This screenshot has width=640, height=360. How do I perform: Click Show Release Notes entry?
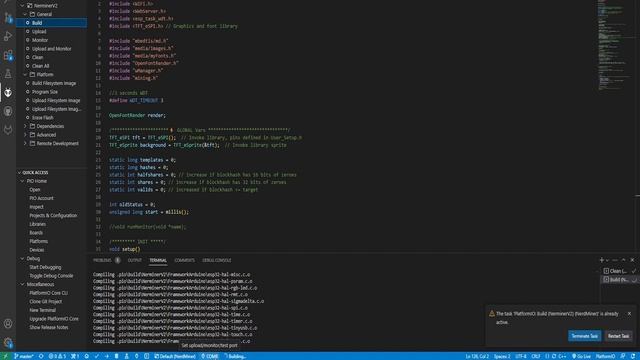click(x=49, y=327)
